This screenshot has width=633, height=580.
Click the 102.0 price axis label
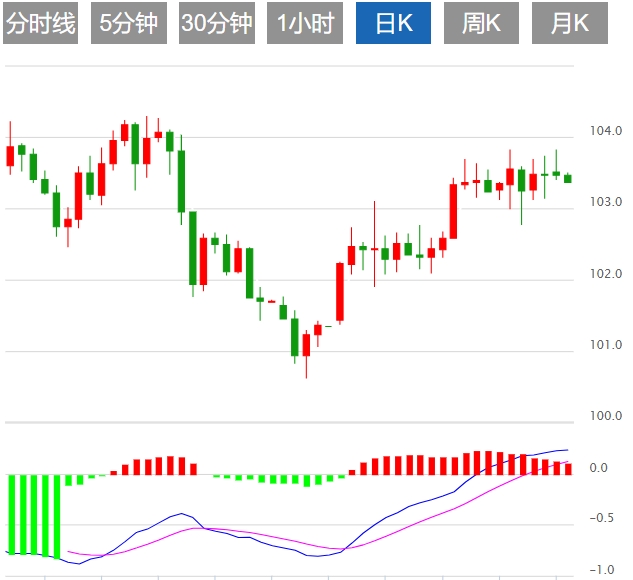[606, 273]
